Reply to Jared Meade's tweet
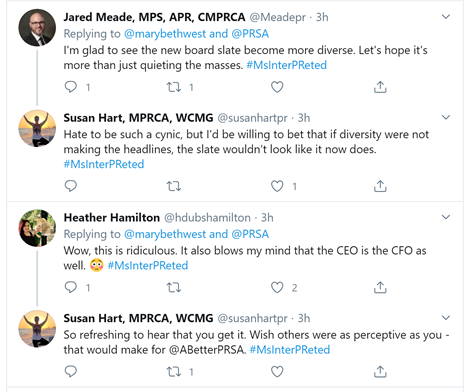This screenshot has height=392, width=464. (71, 87)
